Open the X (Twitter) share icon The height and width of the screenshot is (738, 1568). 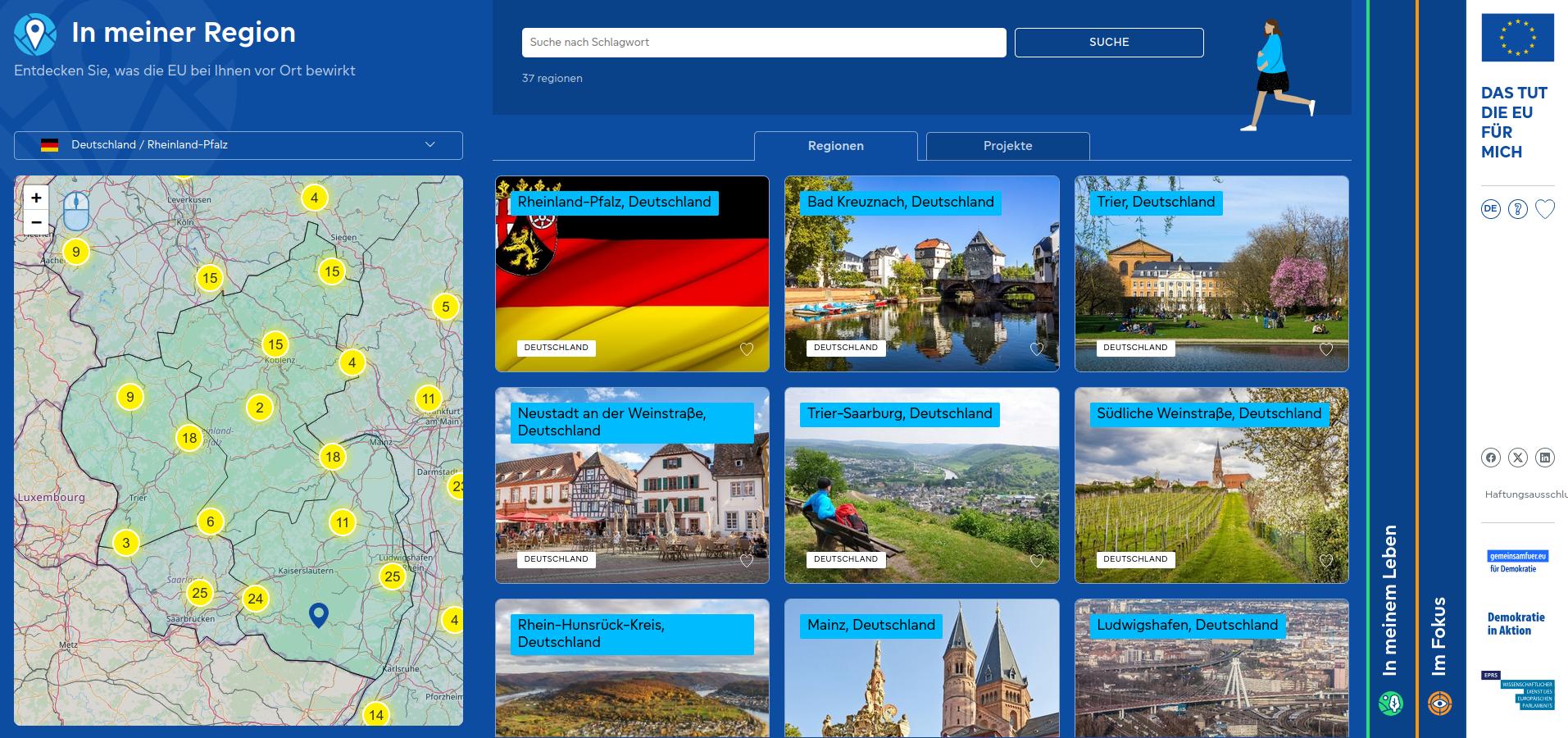pyautogui.click(x=1518, y=458)
